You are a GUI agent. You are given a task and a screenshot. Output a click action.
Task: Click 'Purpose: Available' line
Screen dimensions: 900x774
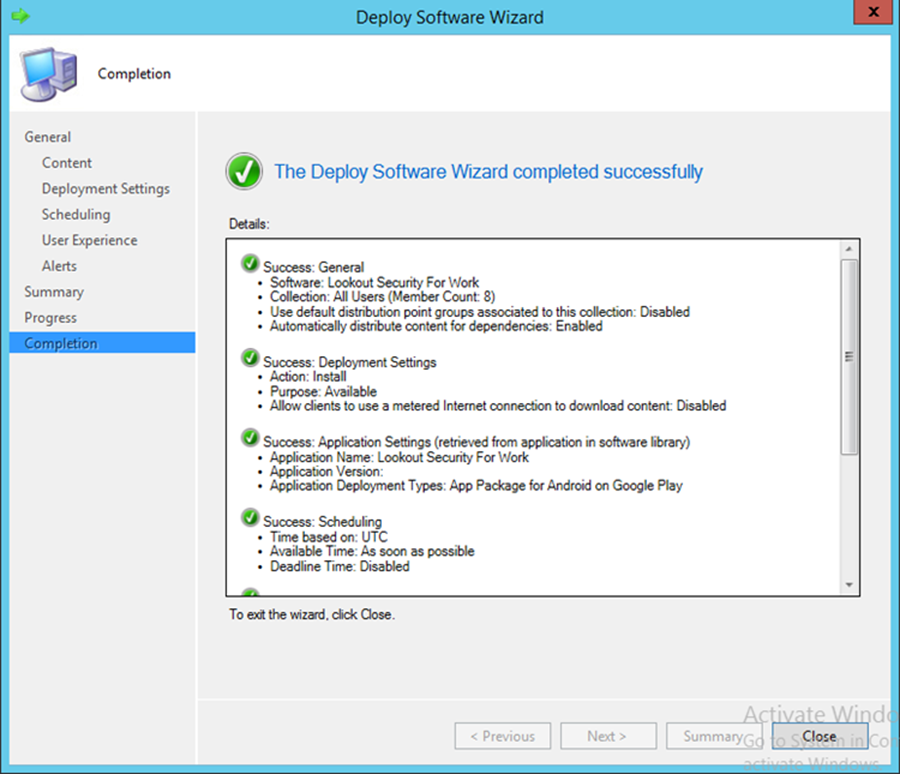point(323,392)
